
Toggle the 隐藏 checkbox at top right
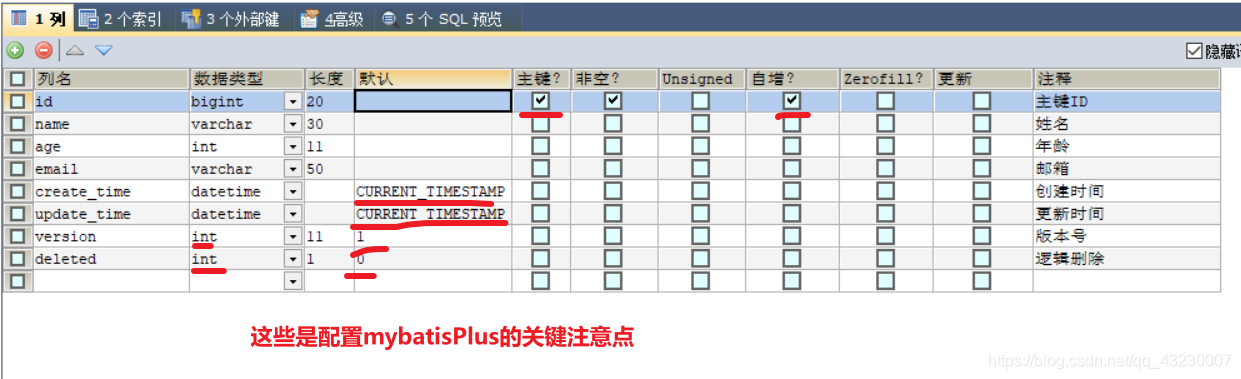(x=1194, y=50)
